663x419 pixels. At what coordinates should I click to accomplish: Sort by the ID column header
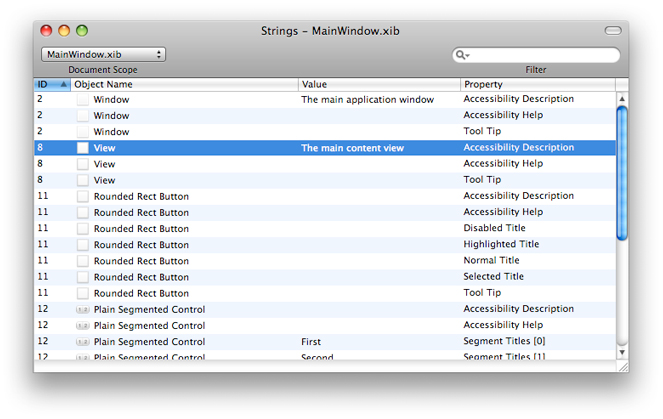tap(52, 85)
